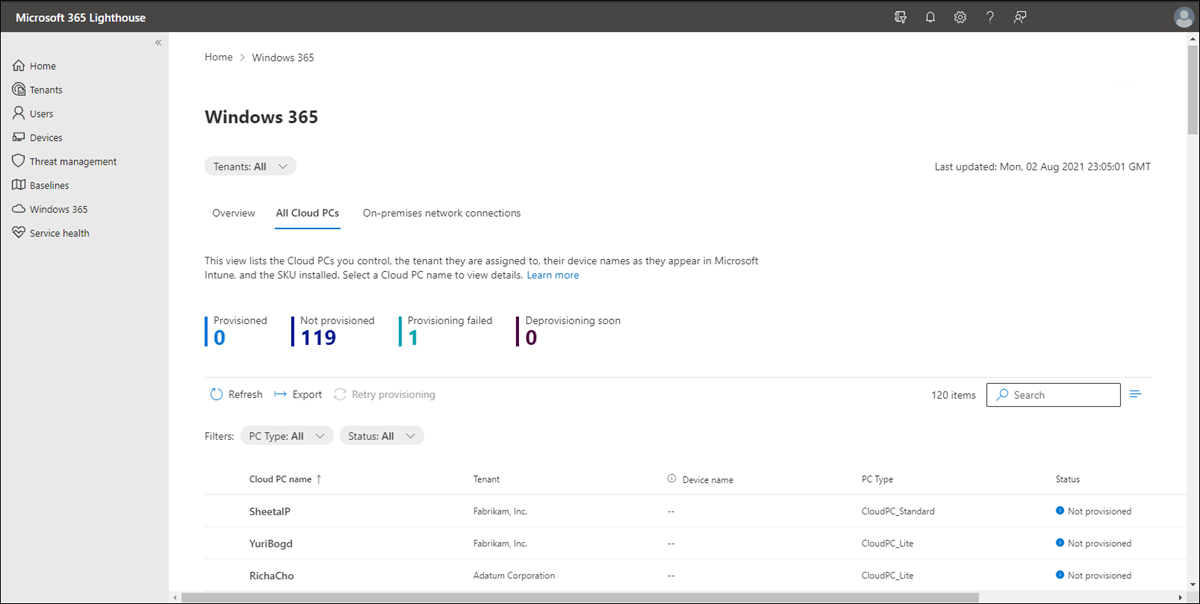1200x604 pixels.
Task: Select Windows 365 in the sidebar
Action: pos(50,210)
